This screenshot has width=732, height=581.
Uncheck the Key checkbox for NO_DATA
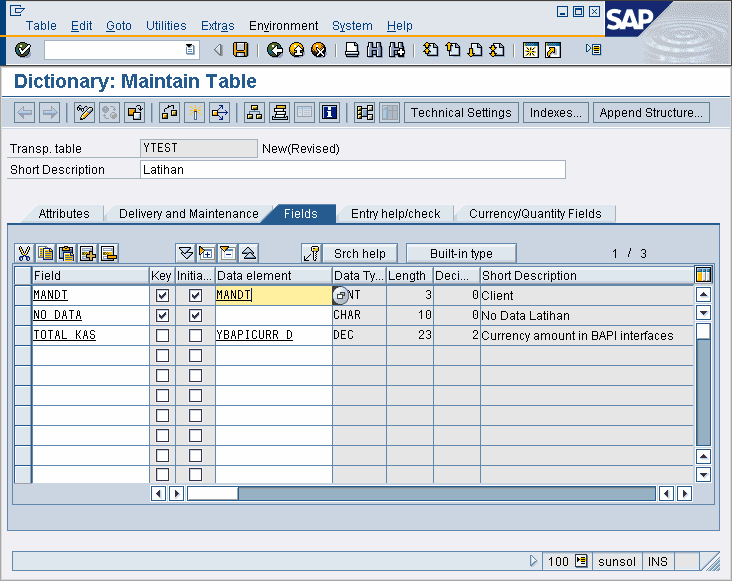click(162, 315)
